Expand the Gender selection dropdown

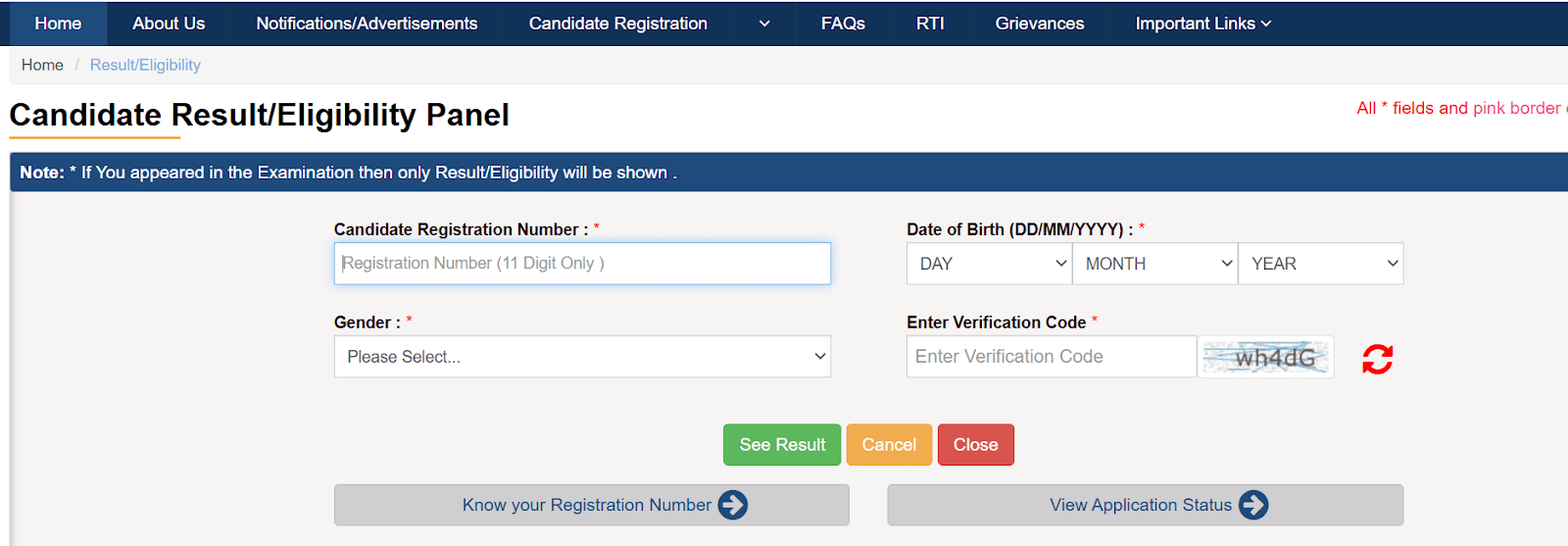tap(582, 357)
